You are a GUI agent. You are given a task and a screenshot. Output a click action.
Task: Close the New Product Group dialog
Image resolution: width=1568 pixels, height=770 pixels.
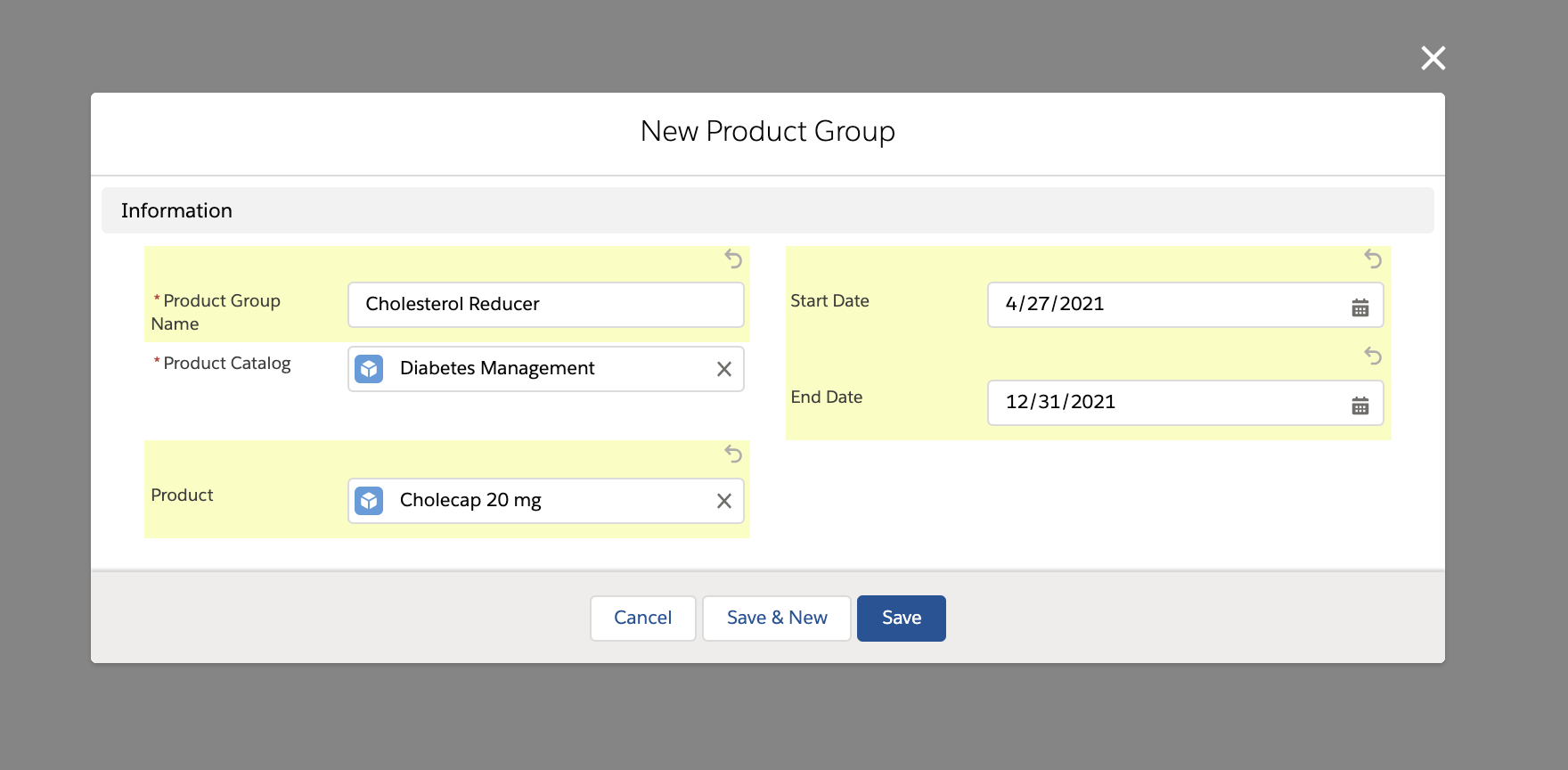(1433, 58)
